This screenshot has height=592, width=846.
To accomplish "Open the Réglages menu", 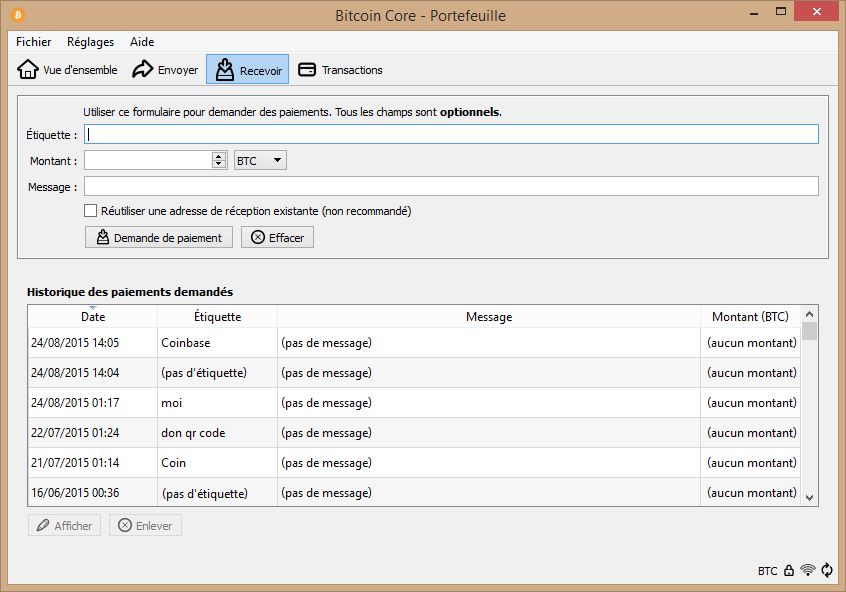I will pyautogui.click(x=90, y=42).
